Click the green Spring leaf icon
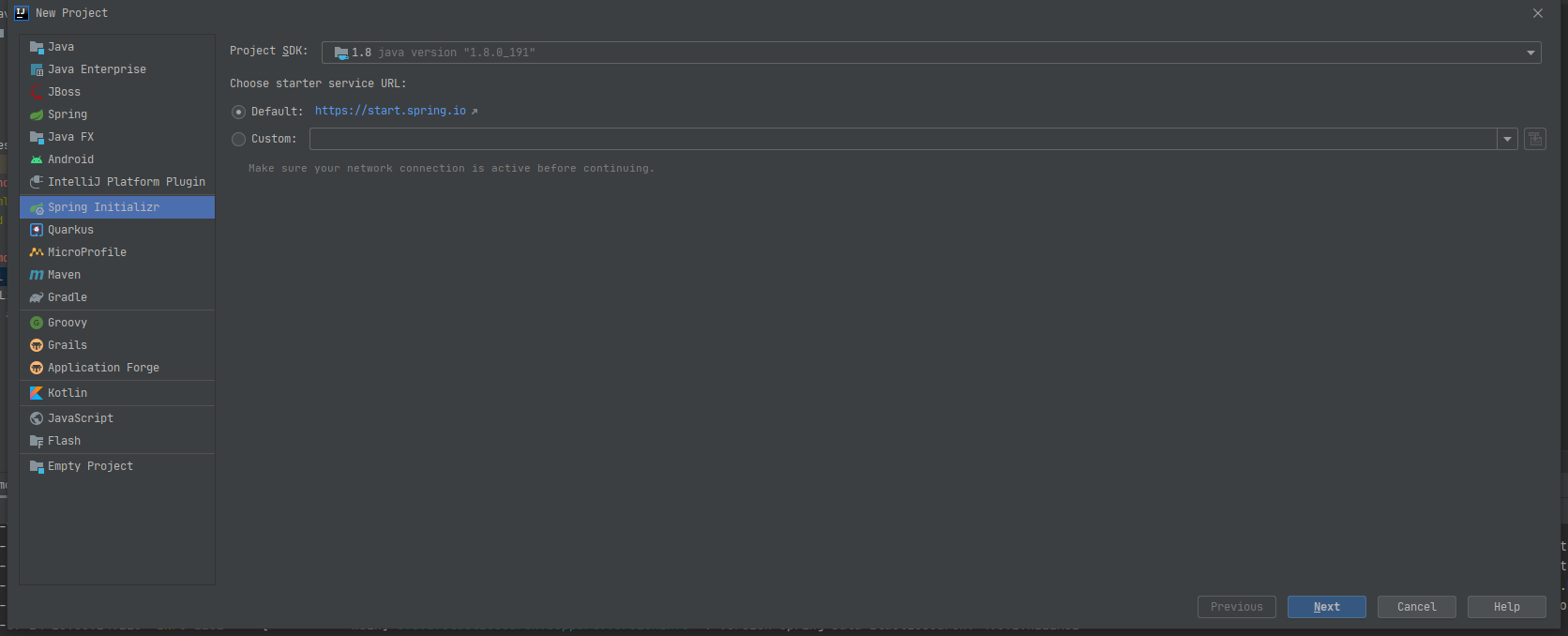This screenshot has height=636, width=1568. click(37, 114)
